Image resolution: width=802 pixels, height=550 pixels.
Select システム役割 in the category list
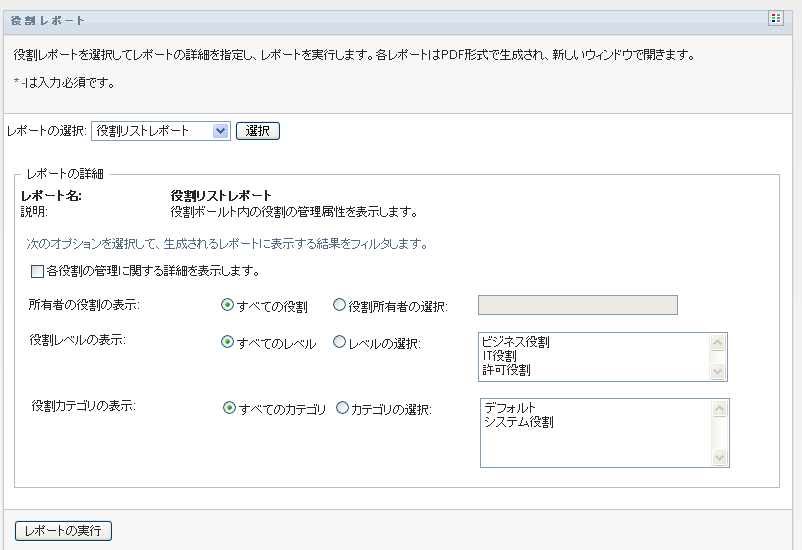point(519,422)
